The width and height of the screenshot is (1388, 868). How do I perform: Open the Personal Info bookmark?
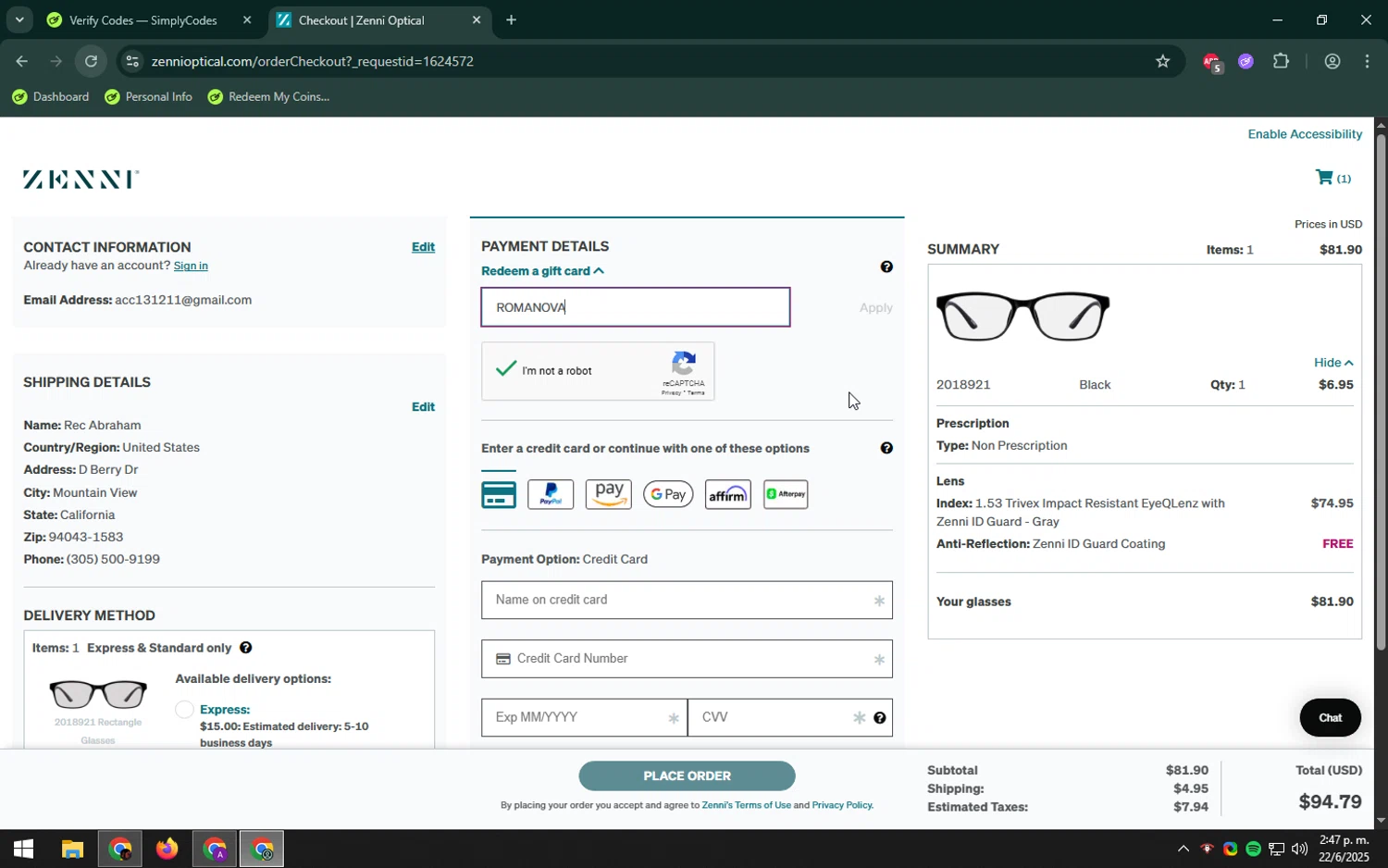click(x=148, y=97)
